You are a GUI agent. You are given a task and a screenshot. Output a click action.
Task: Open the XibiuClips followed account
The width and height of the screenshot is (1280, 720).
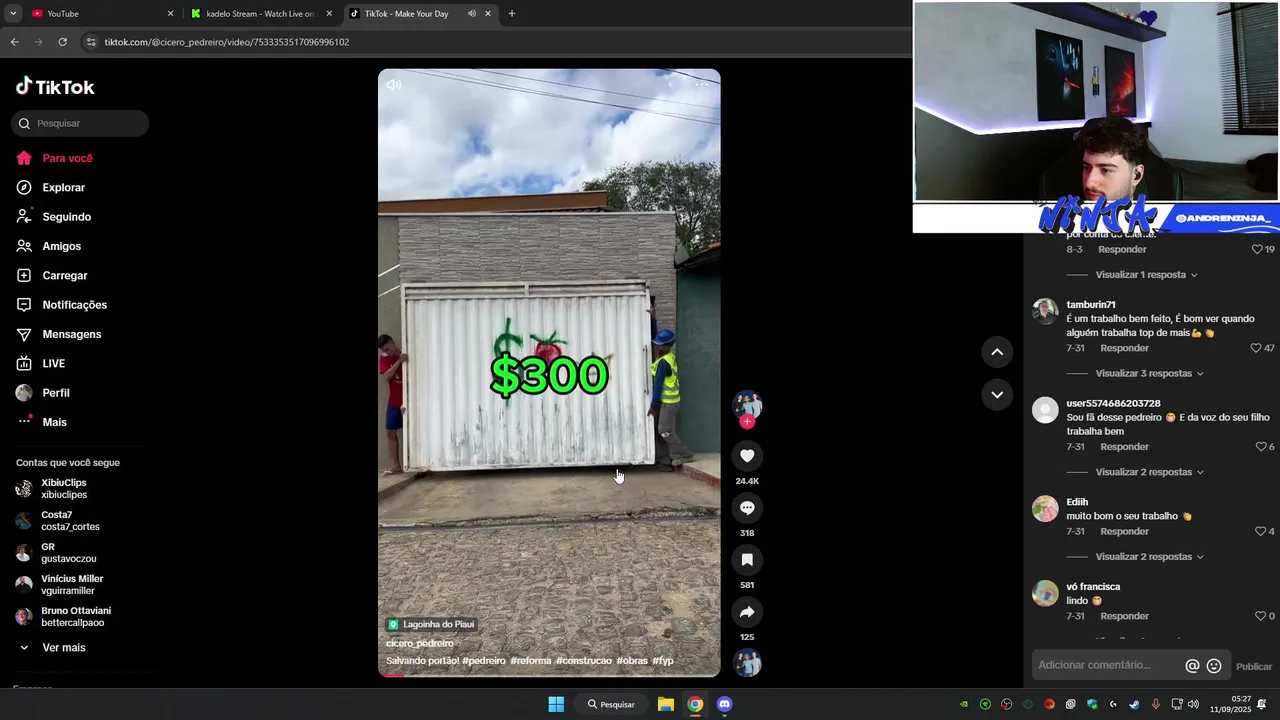coord(52,489)
